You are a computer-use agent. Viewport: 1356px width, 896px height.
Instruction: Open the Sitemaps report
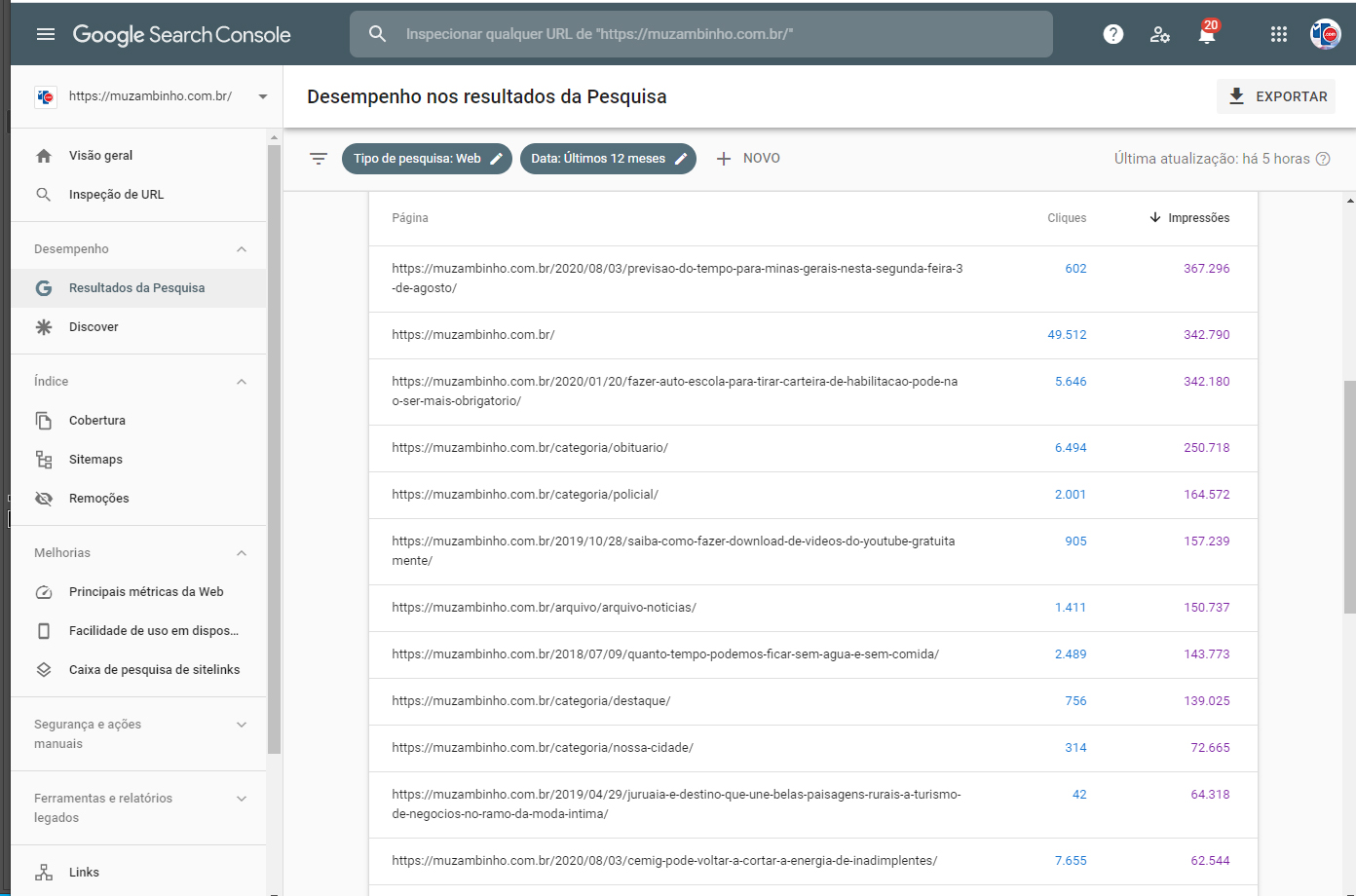[95, 460]
